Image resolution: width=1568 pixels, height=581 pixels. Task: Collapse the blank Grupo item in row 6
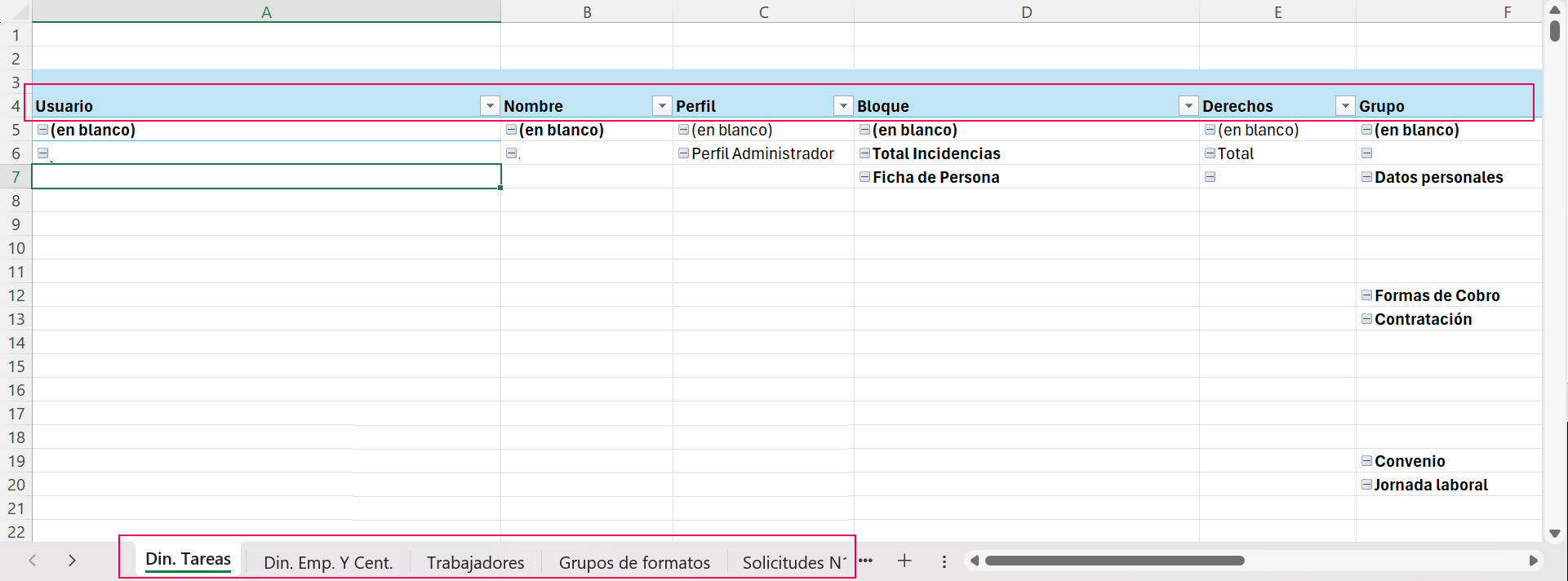point(1366,153)
